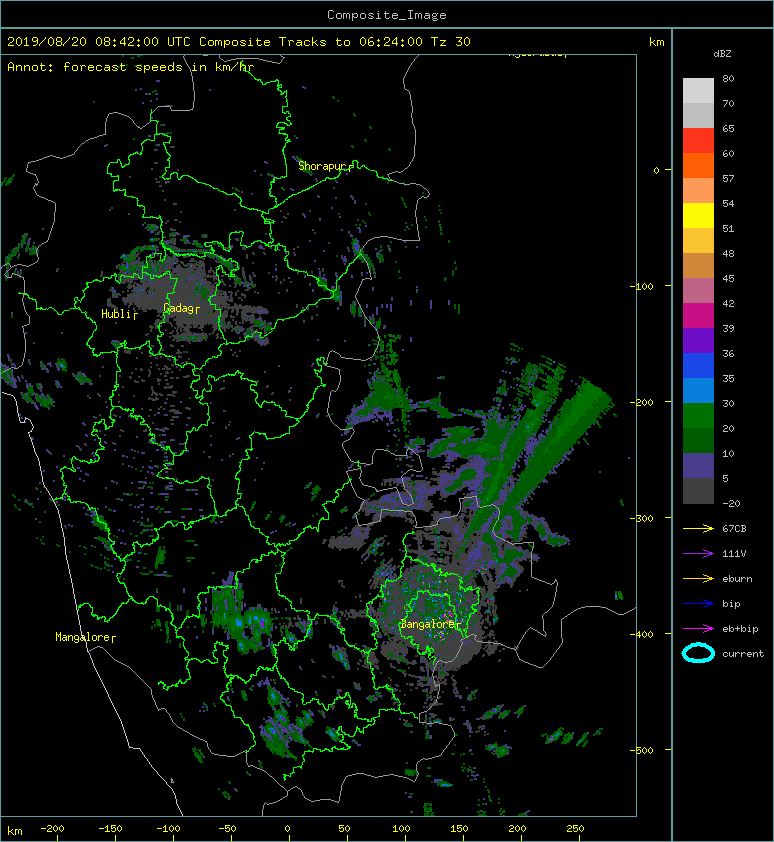
Task: Click the Composite_Image title text
Action: click(x=387, y=15)
